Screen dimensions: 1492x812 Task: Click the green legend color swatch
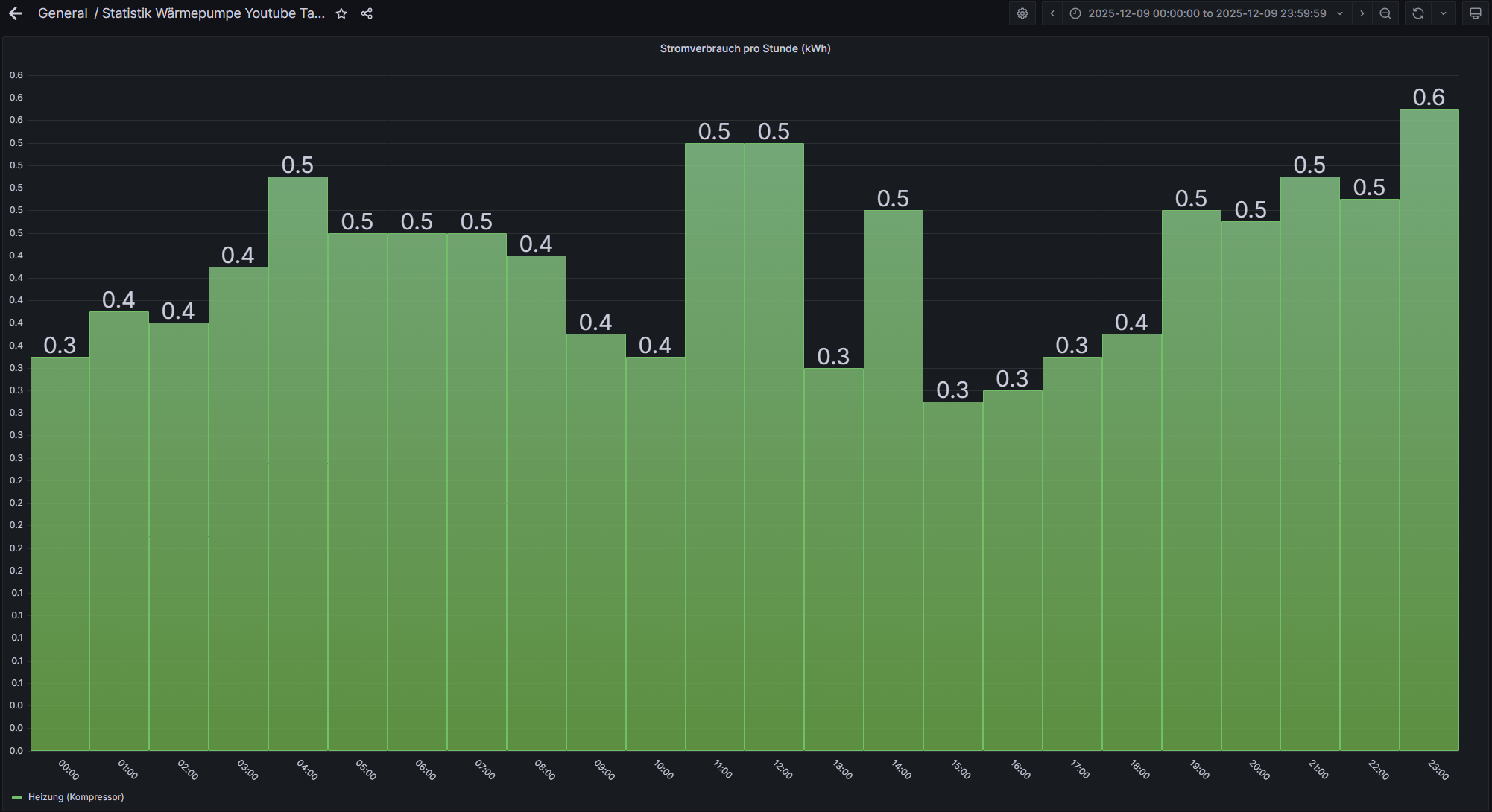tap(17, 797)
